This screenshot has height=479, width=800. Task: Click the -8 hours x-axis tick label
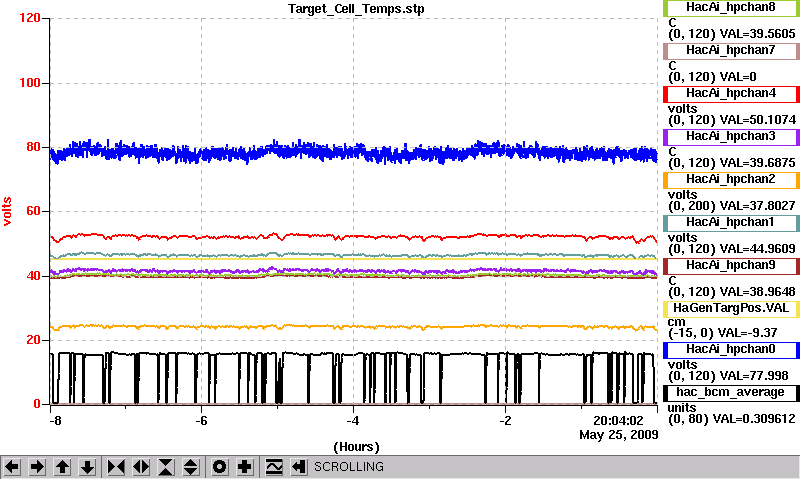[x=55, y=421]
